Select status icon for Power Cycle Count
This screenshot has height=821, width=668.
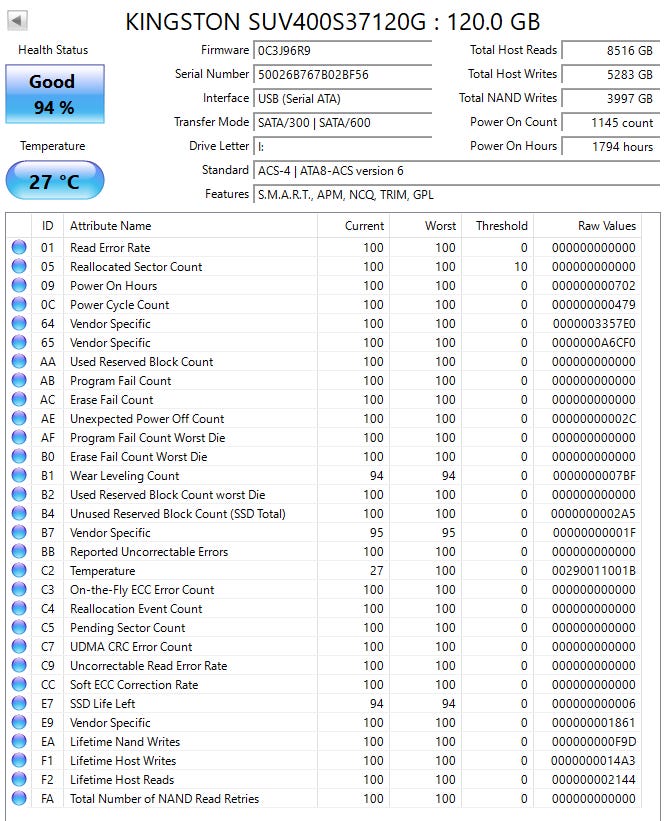coord(19,304)
